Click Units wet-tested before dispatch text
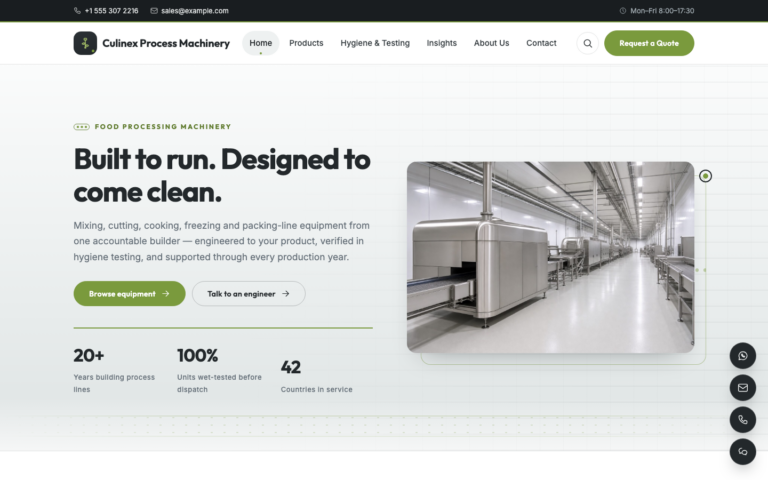Image resolution: width=768 pixels, height=480 pixels. pos(219,383)
